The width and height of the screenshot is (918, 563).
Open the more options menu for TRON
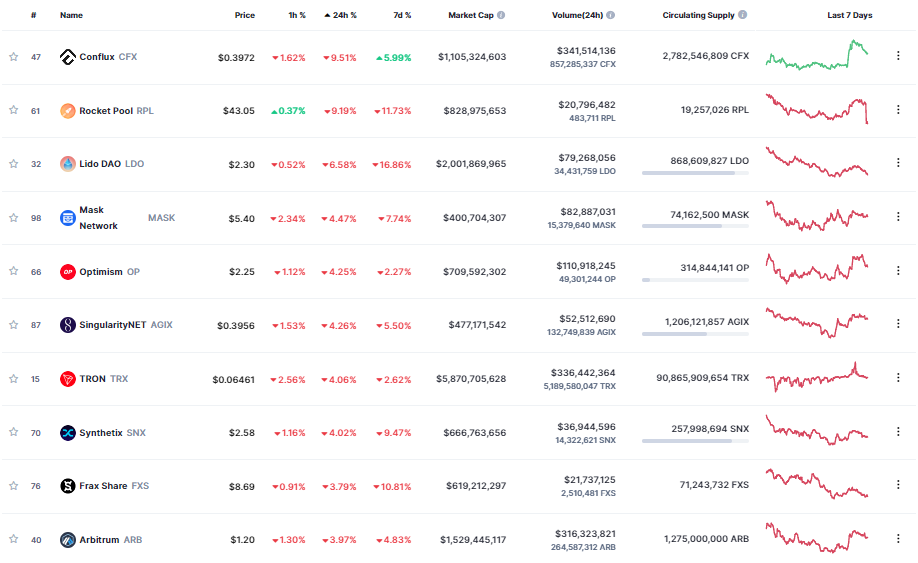897,379
